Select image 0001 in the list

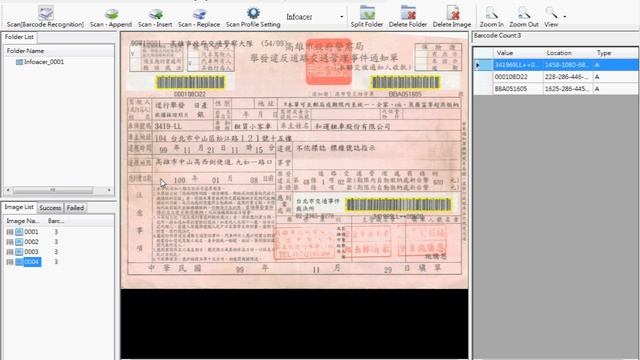(x=31, y=232)
